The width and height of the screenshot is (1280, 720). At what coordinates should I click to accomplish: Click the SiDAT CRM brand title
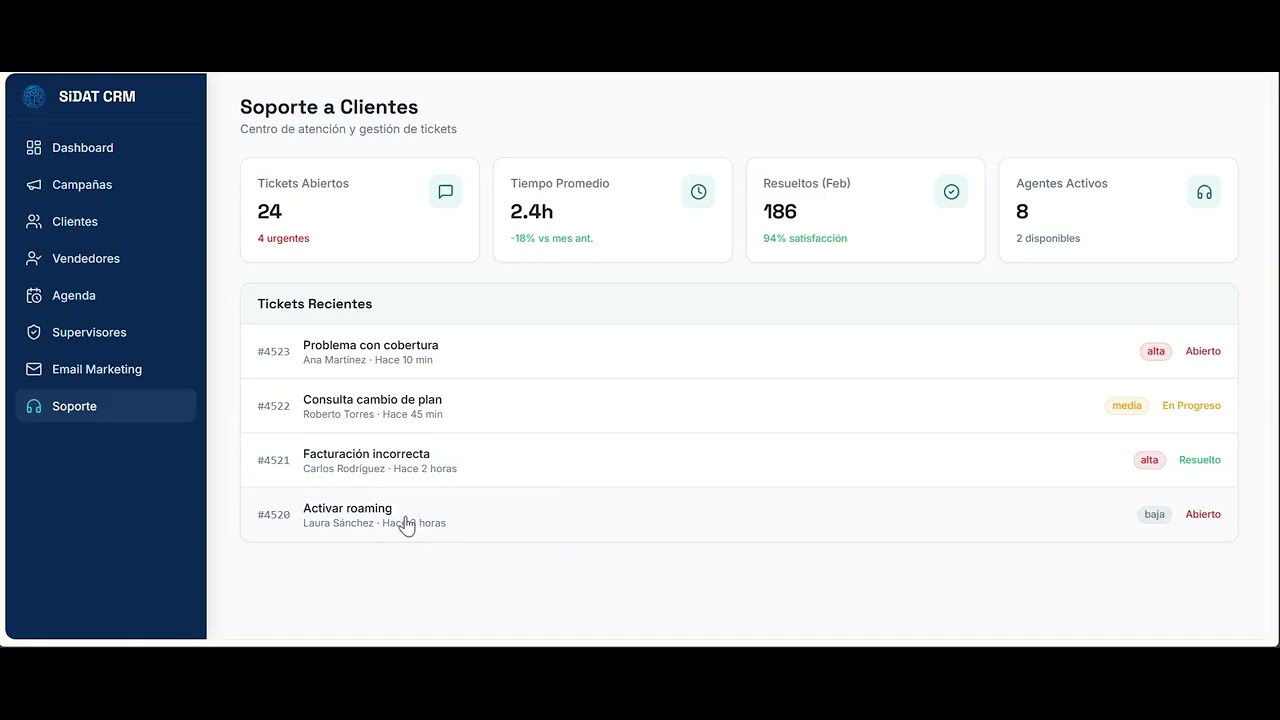tap(97, 96)
